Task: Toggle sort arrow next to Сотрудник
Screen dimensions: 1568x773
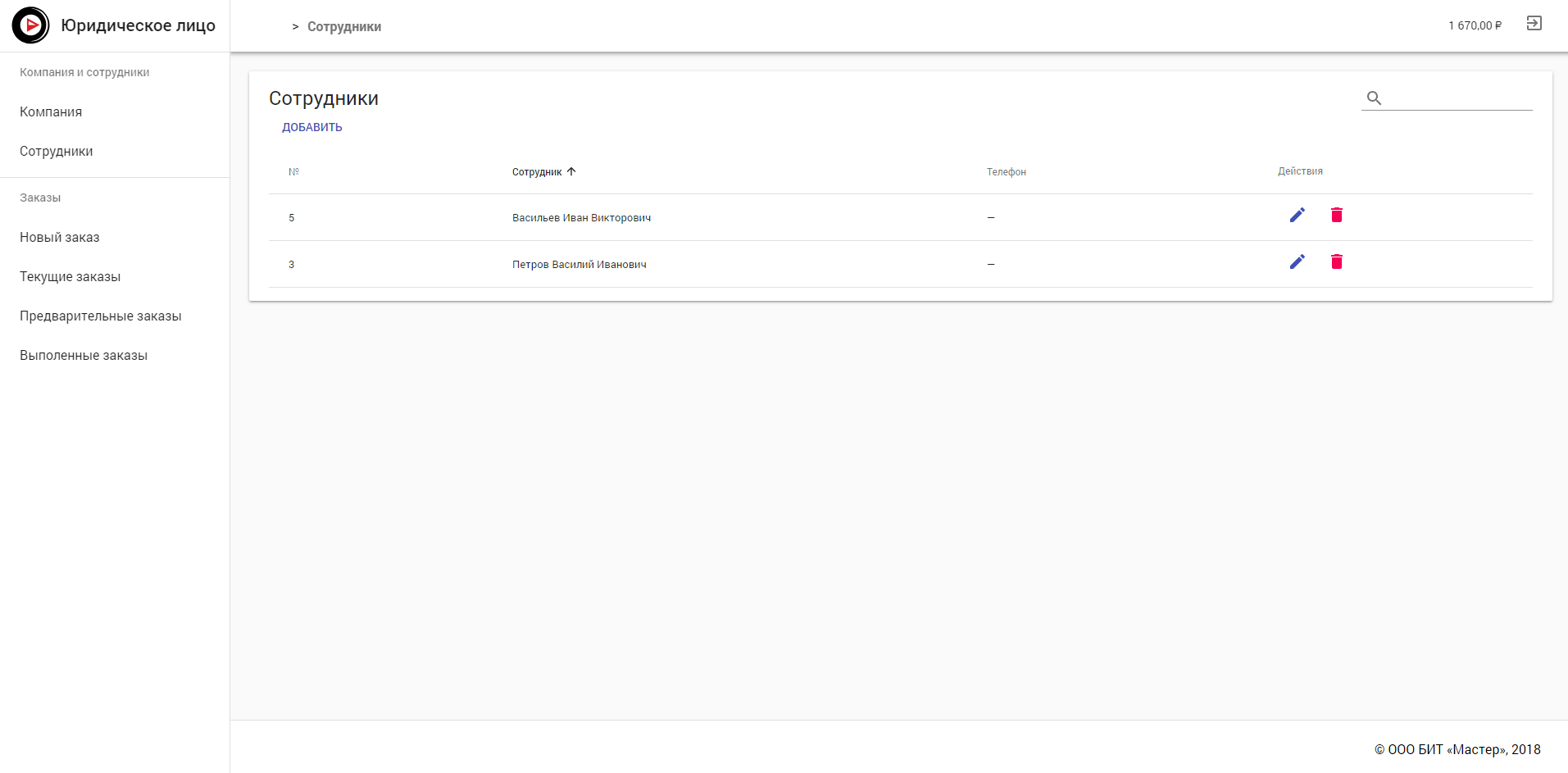Action: click(571, 172)
